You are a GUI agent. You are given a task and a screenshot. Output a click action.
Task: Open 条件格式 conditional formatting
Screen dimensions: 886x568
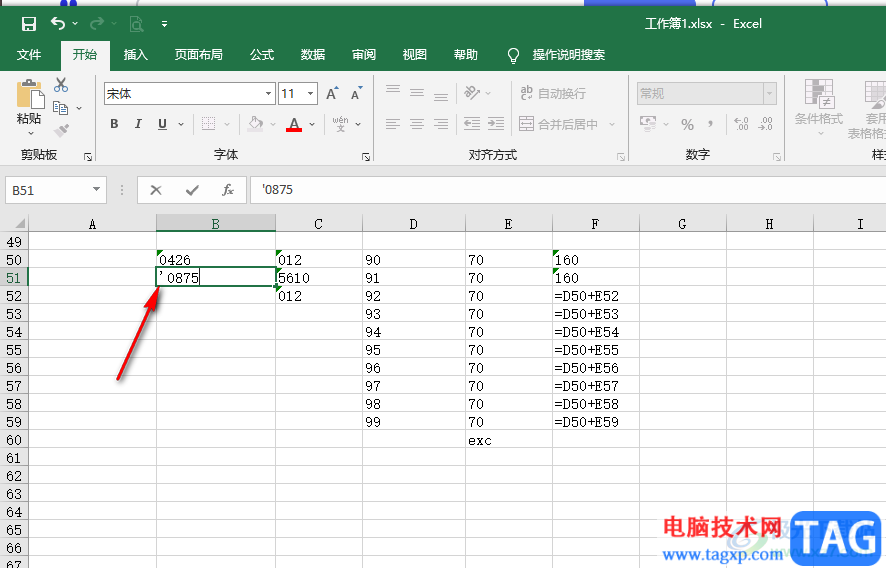pyautogui.click(x=819, y=106)
